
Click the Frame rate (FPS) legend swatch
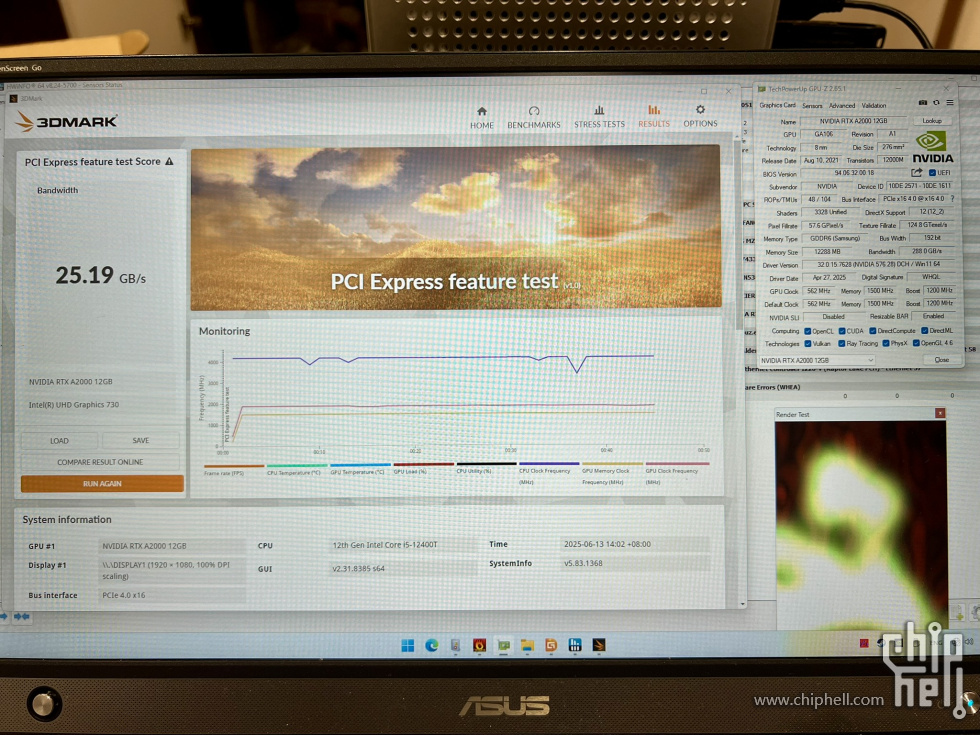pos(234,466)
